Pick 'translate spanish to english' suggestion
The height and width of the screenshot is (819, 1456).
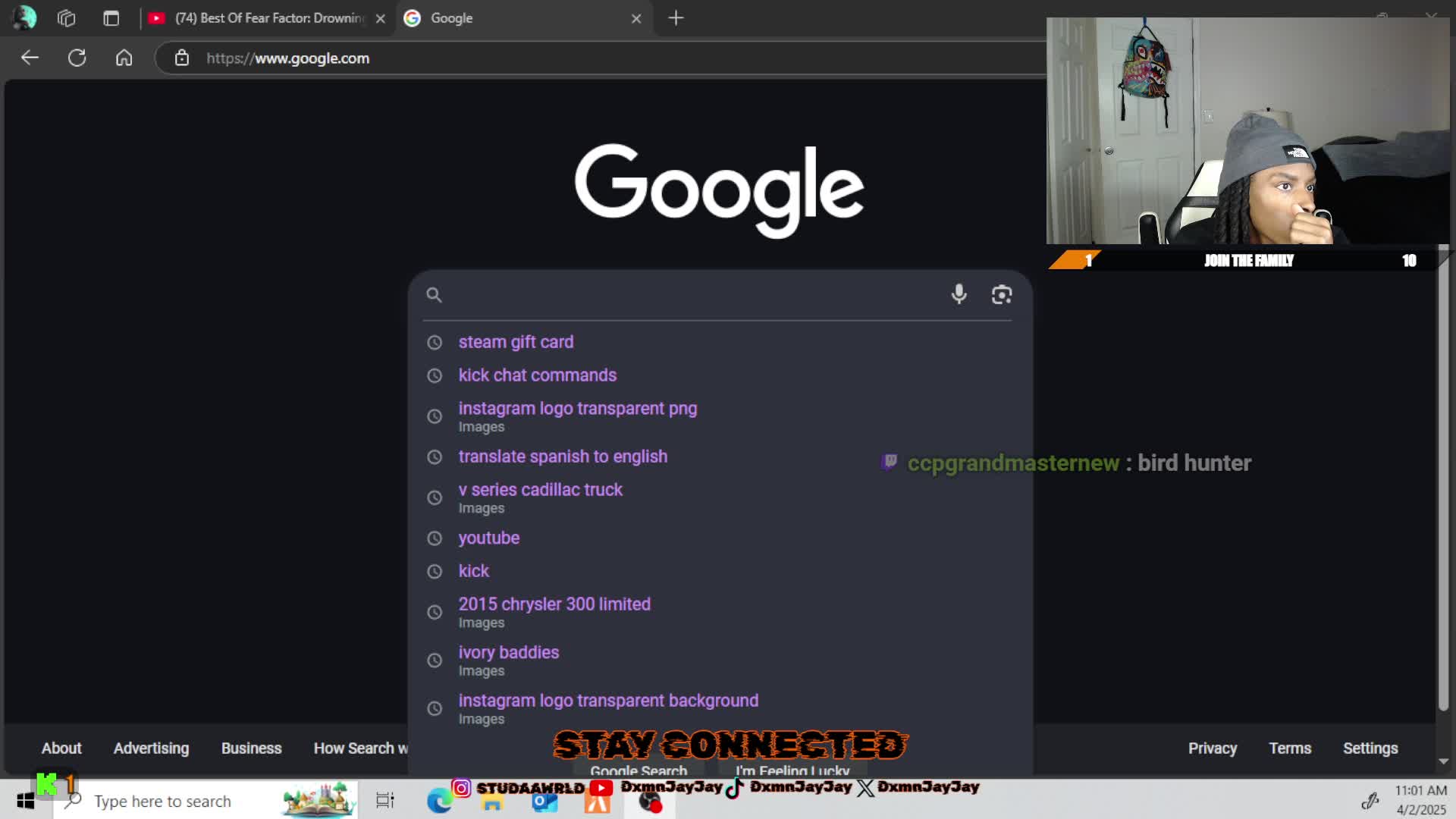719,457
